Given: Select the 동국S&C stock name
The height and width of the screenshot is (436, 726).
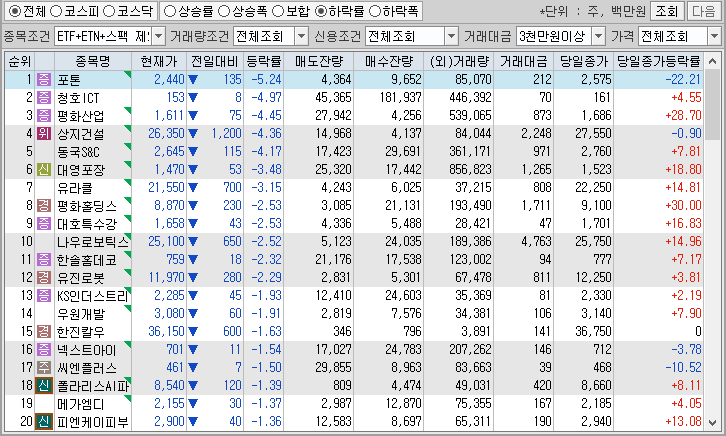Looking at the screenshot, I should [78, 152].
